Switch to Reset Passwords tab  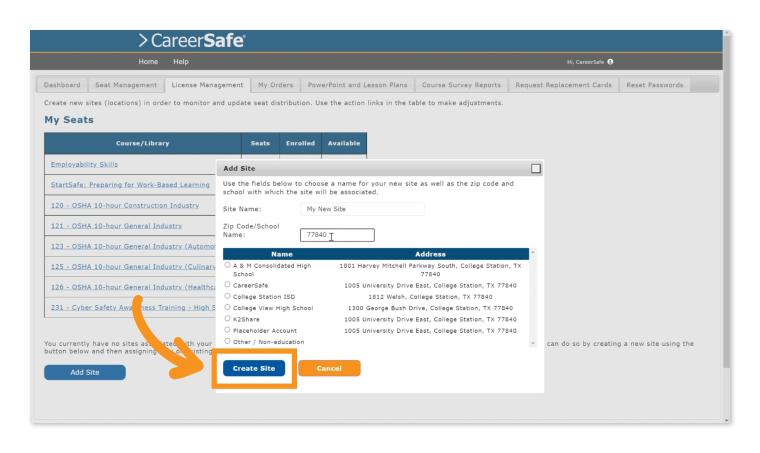654,85
